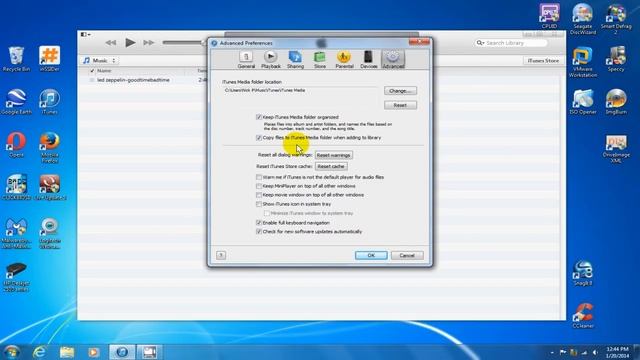Select the Opera desktop icon

(16, 144)
